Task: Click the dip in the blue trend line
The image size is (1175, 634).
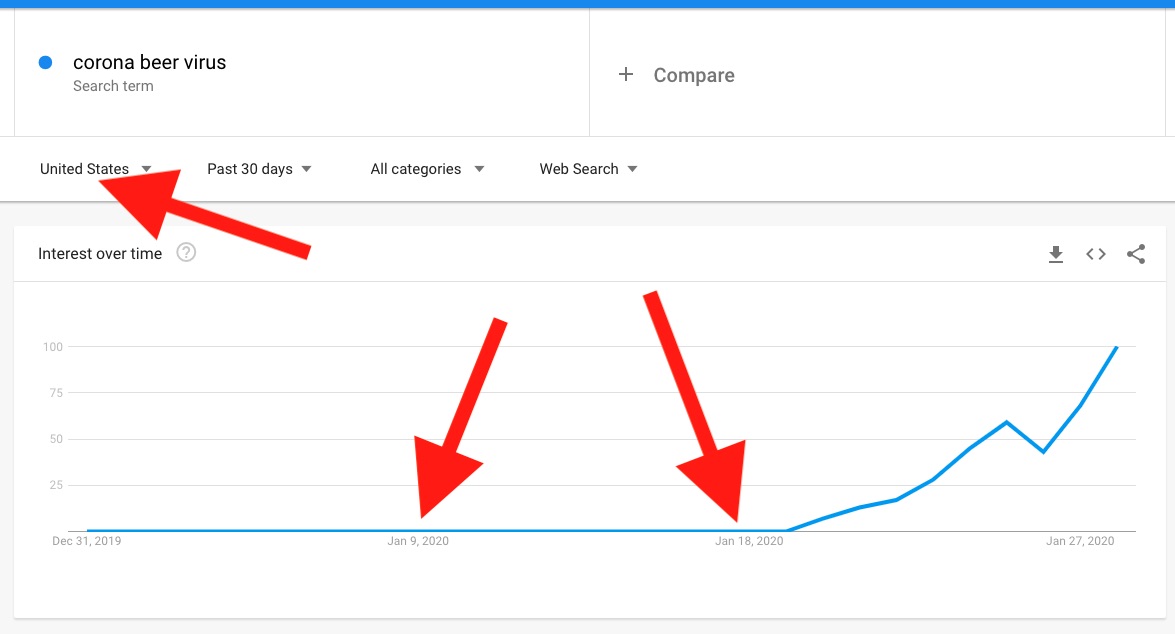Action: coord(1043,451)
